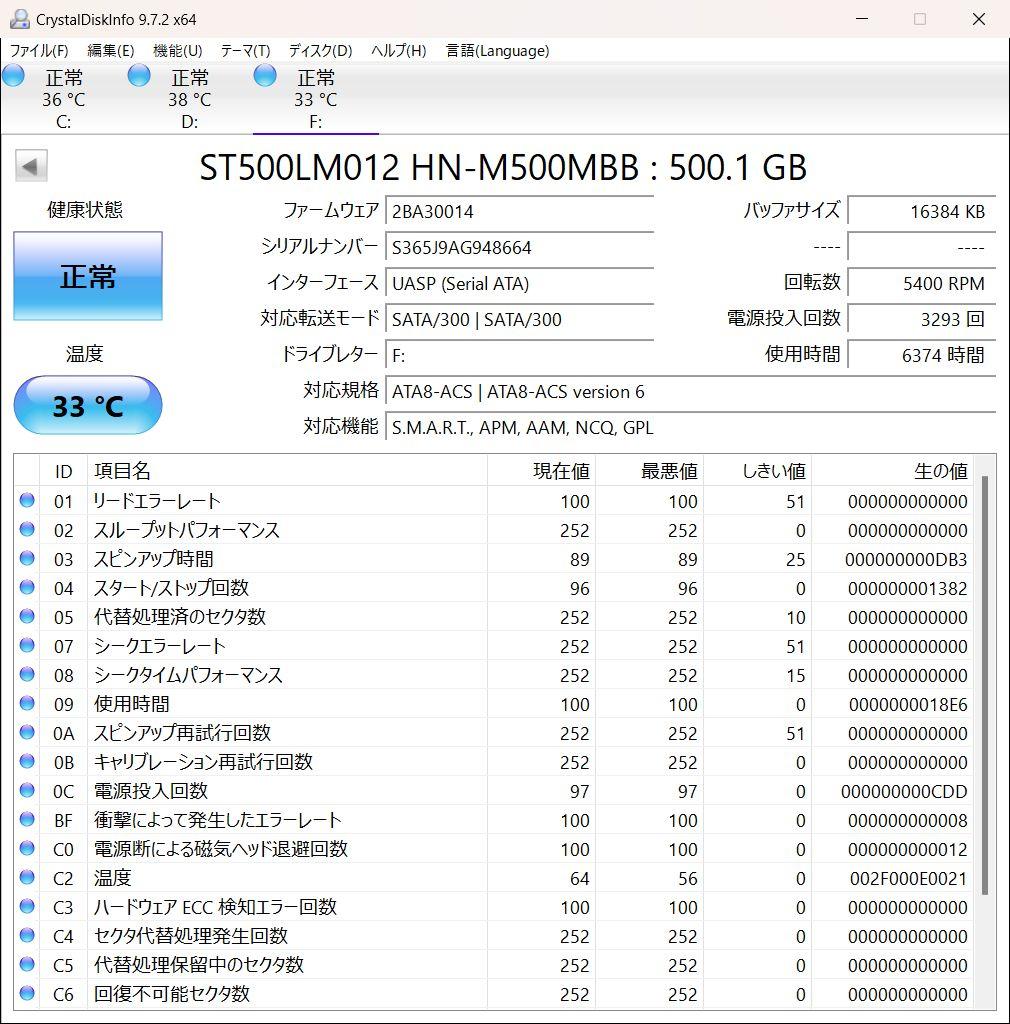
Task: Click the rotation rate field 5400 RPM
Action: point(922,283)
